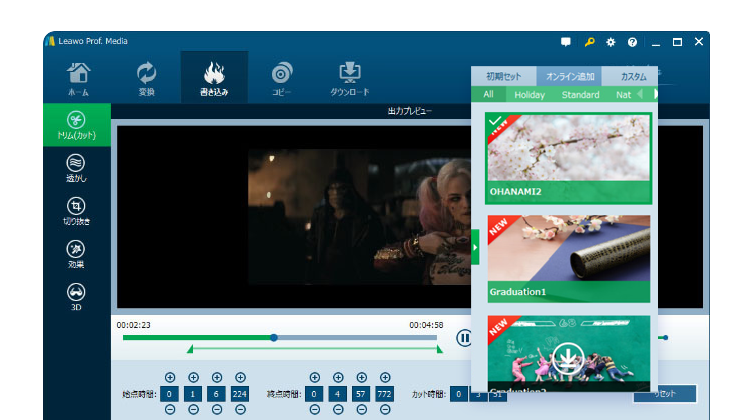Increase start time hours value
Viewport: 744px width, 420px height.
(x=170, y=377)
